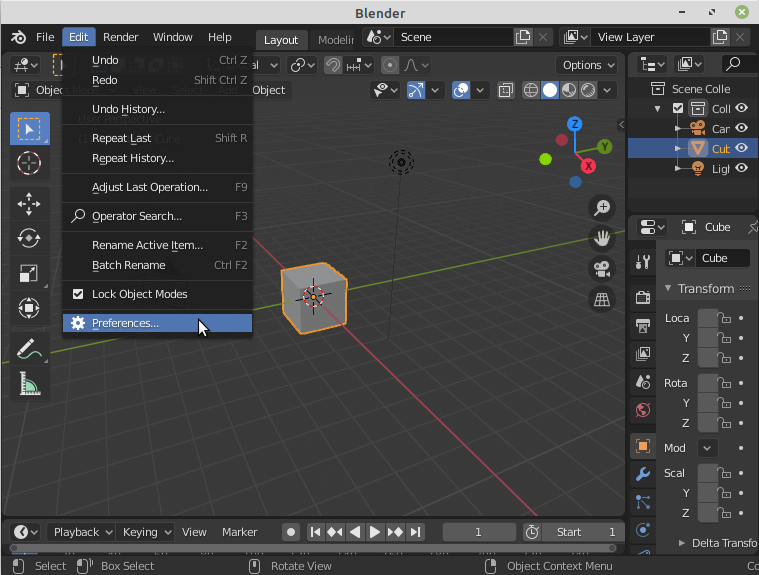The image size is (759, 575).
Task: Switch orthographic/perspective grid icon
Action: (602, 300)
